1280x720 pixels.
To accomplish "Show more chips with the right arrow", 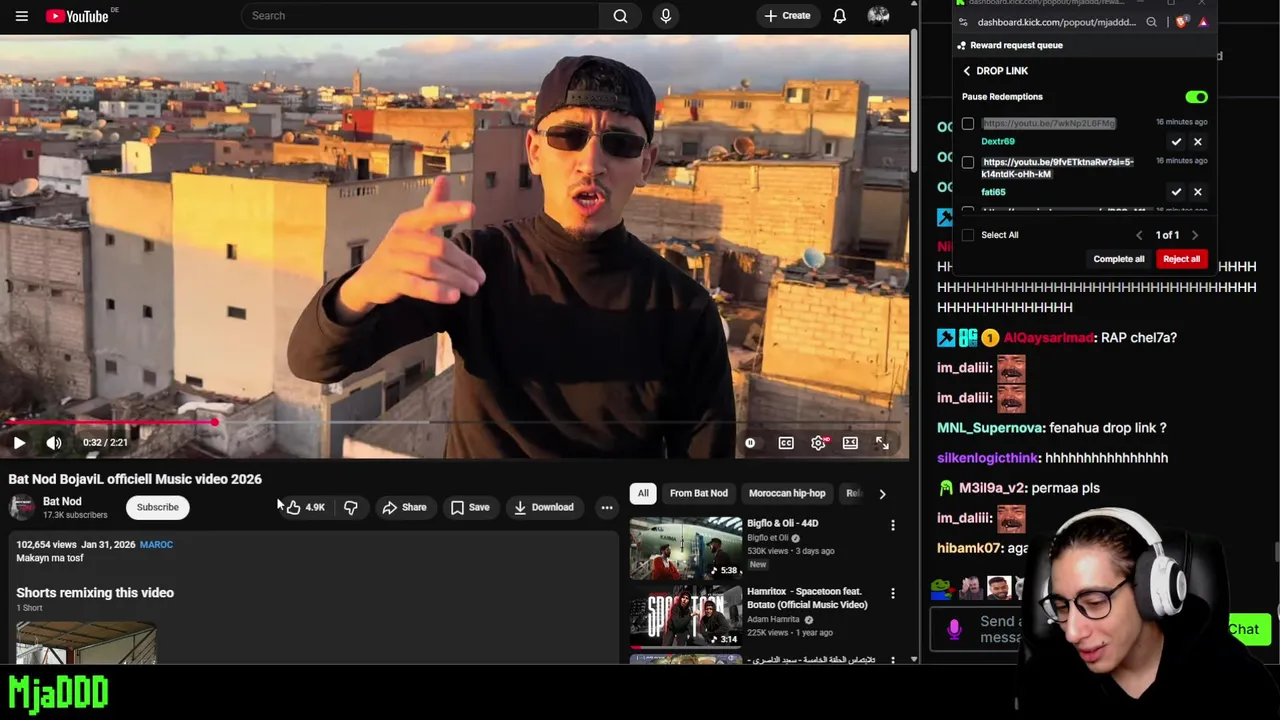I will tap(882, 493).
